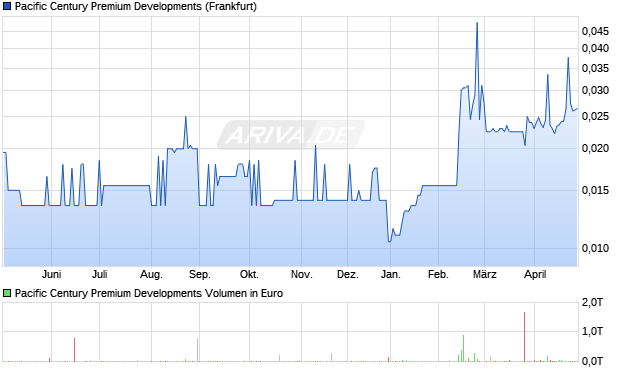Click the red volume bar in mid-June
Image resolution: width=620 pixels, height=371 pixels.
(74, 350)
